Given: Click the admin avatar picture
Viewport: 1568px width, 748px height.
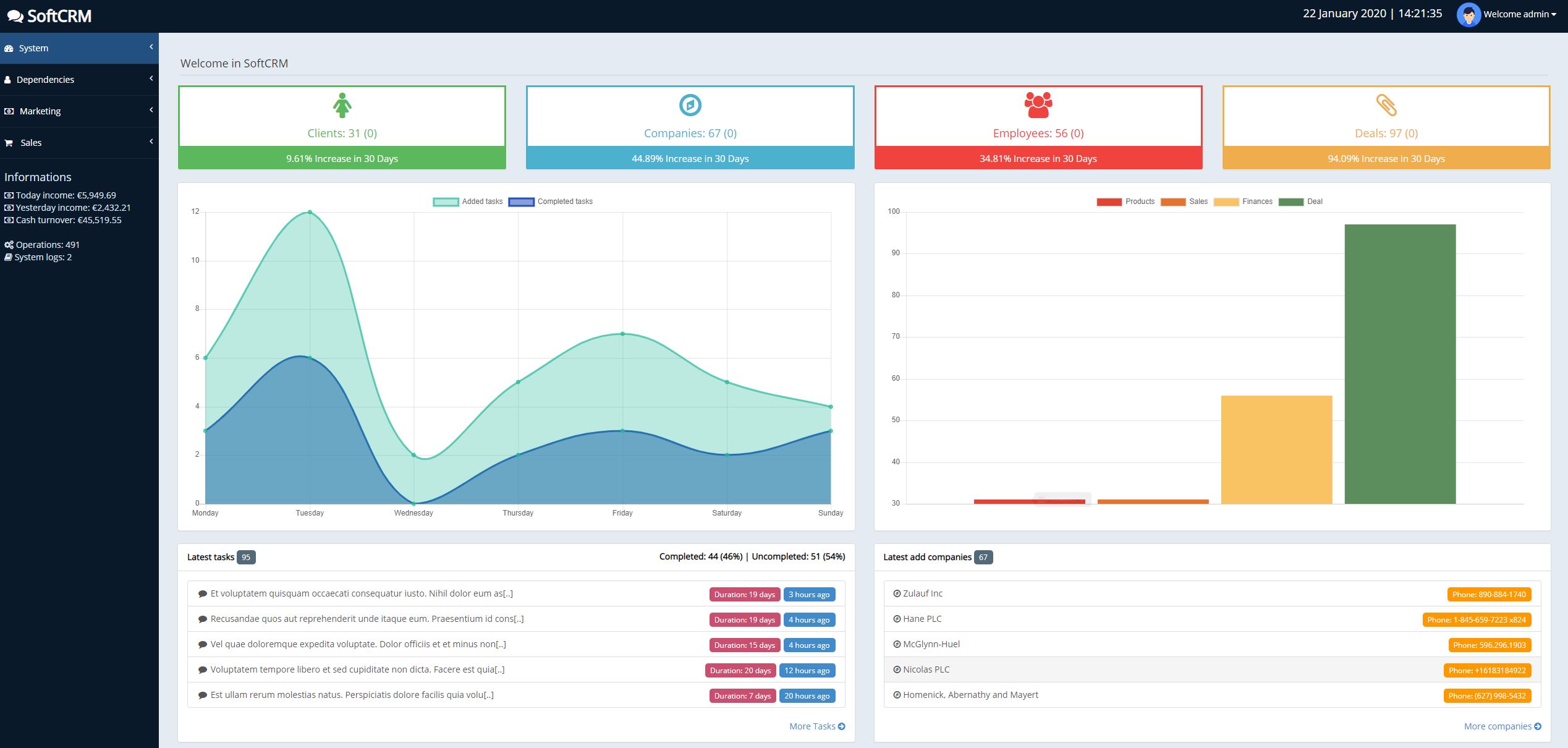Looking at the screenshot, I should point(1468,15).
